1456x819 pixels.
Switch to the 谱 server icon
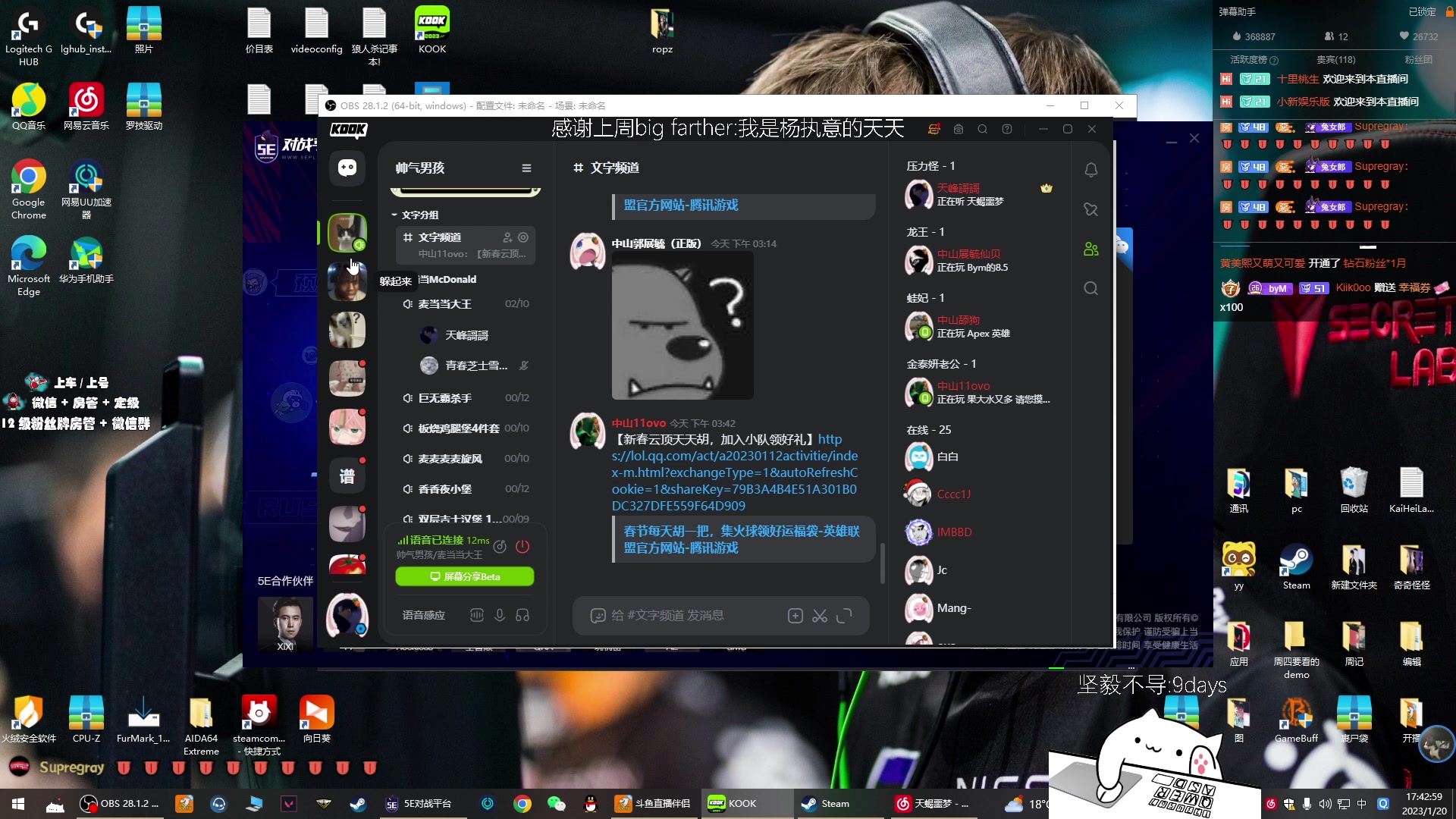coord(347,476)
